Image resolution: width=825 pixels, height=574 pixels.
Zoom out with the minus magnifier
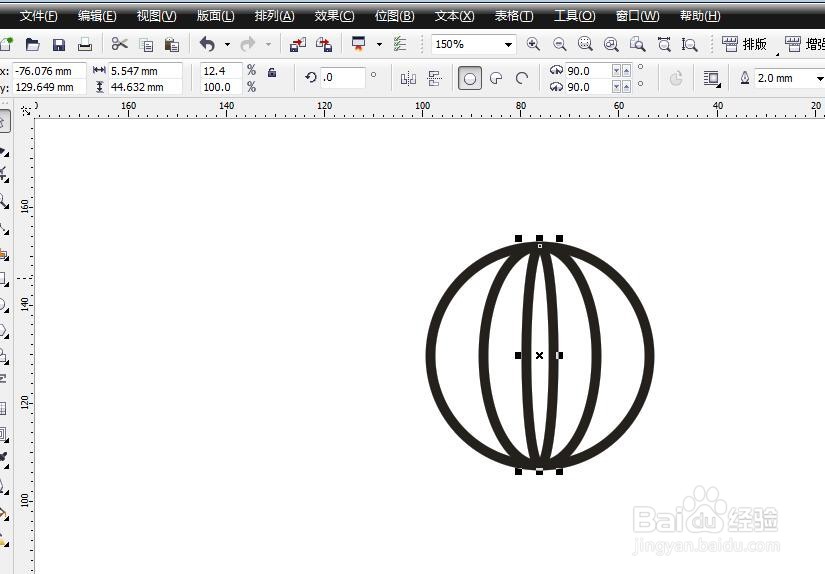click(559, 44)
